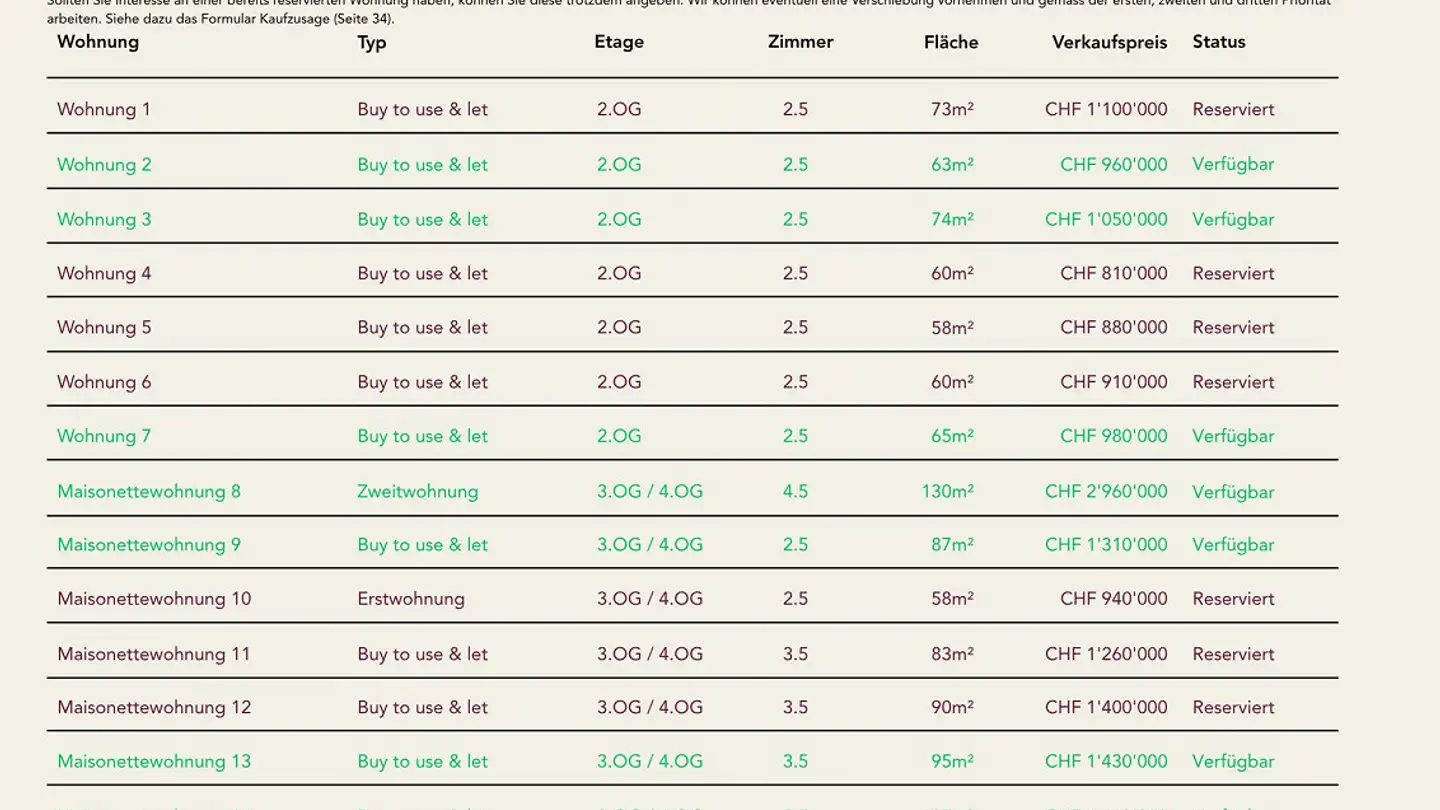Click the Etage column header
This screenshot has height=810, width=1440.
[619, 42]
